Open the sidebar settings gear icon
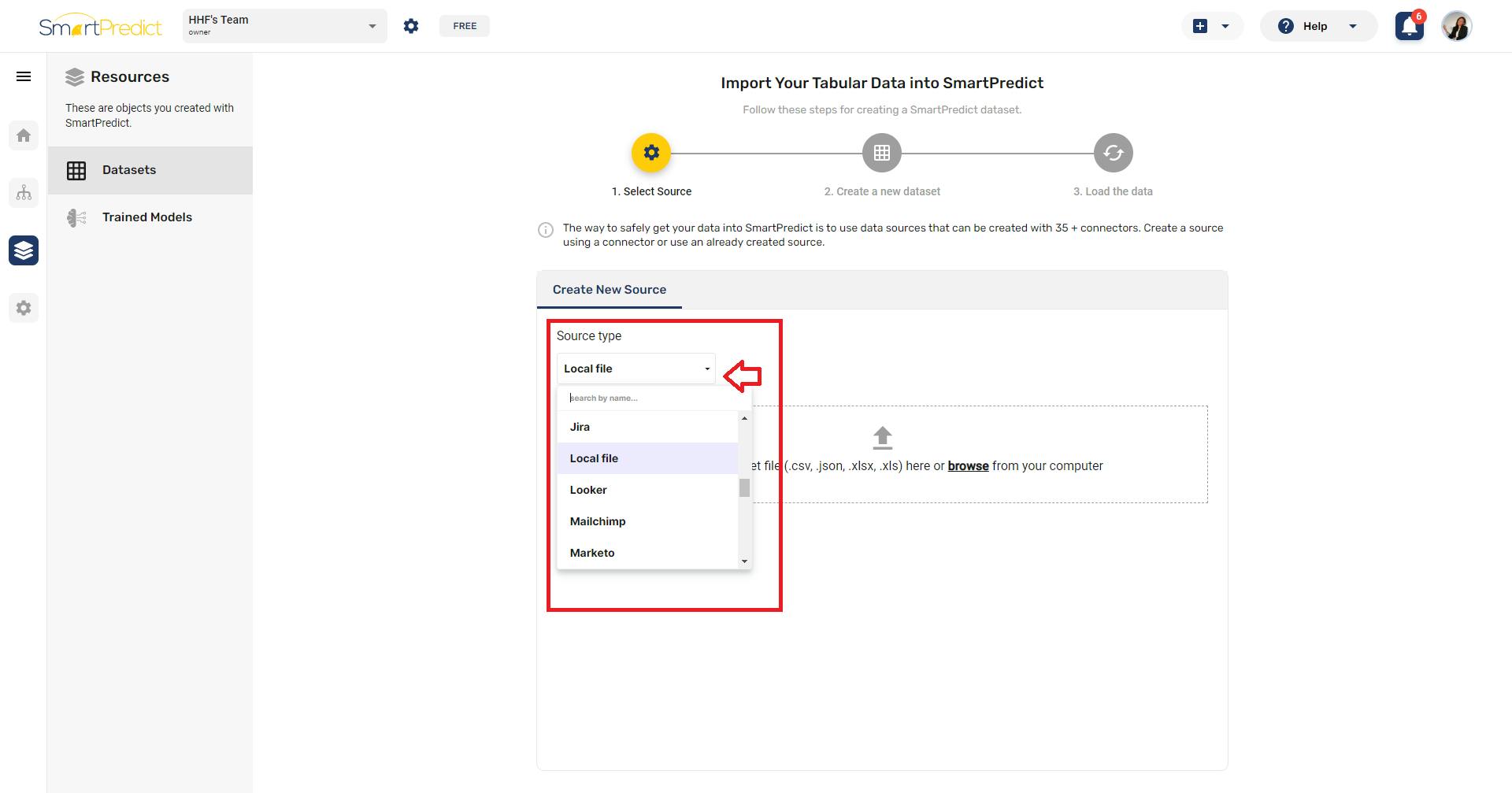The width and height of the screenshot is (1512, 793). click(x=24, y=308)
